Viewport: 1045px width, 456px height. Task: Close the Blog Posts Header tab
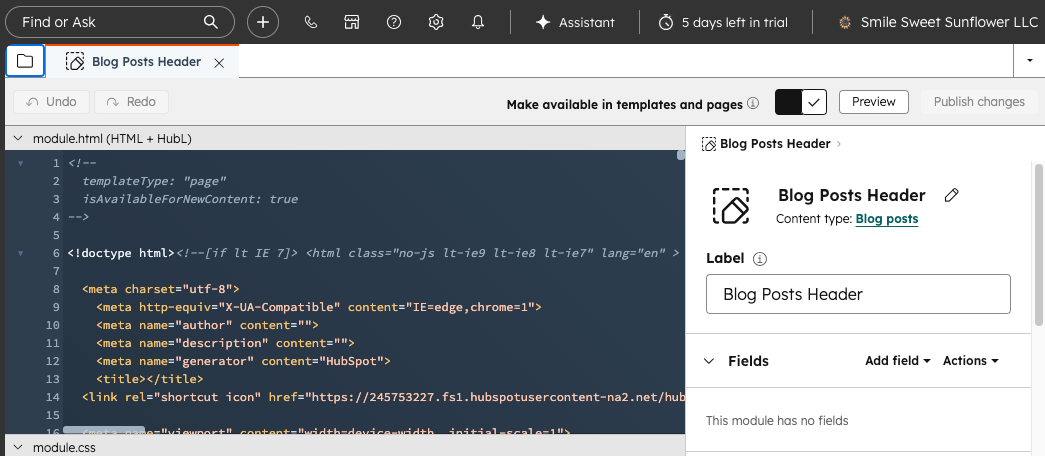pos(219,62)
